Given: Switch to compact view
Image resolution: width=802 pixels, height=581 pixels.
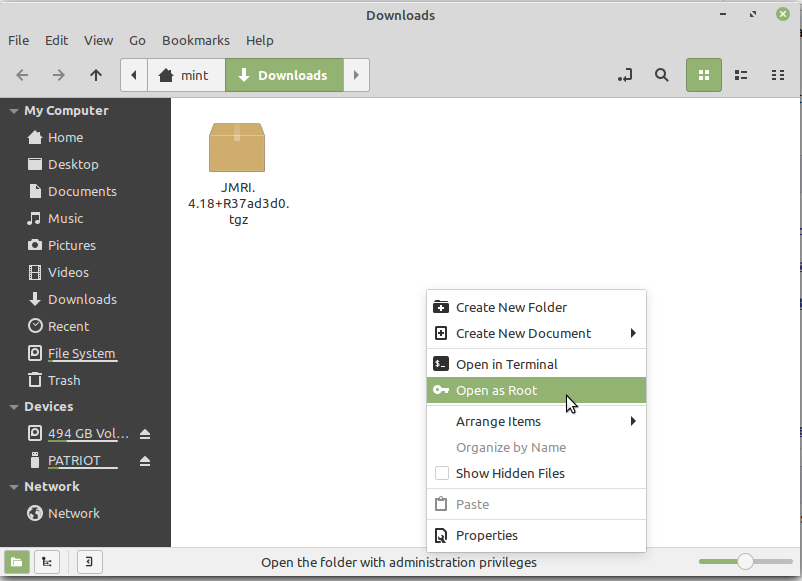Looking at the screenshot, I should [777, 75].
